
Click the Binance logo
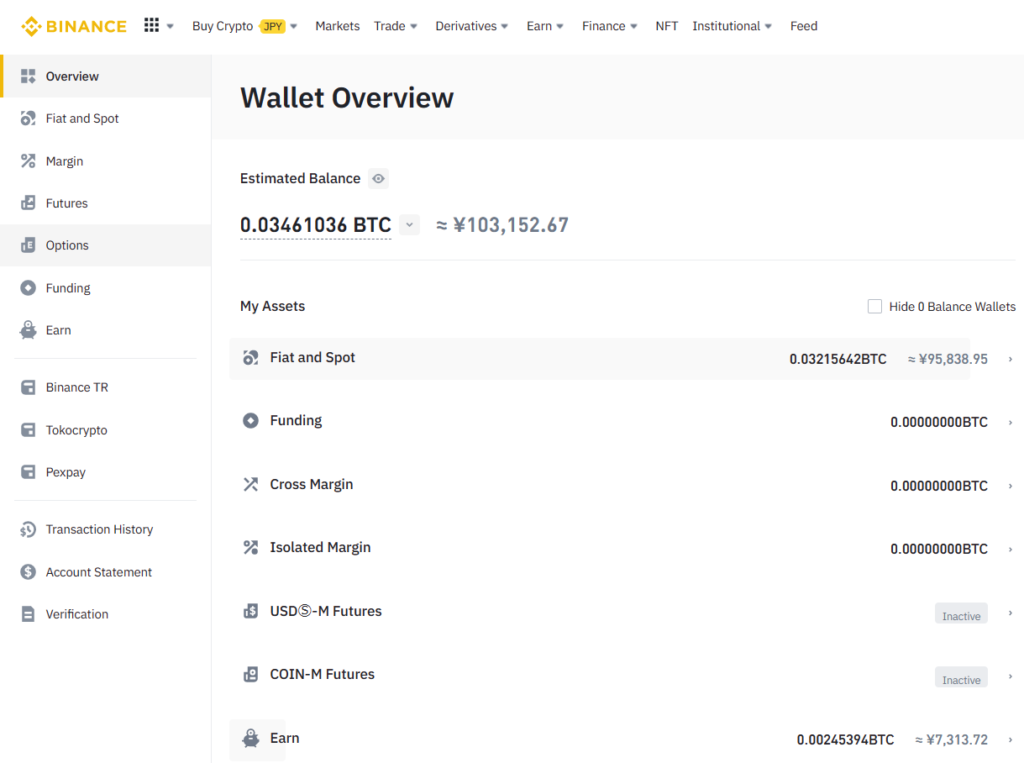[74, 26]
